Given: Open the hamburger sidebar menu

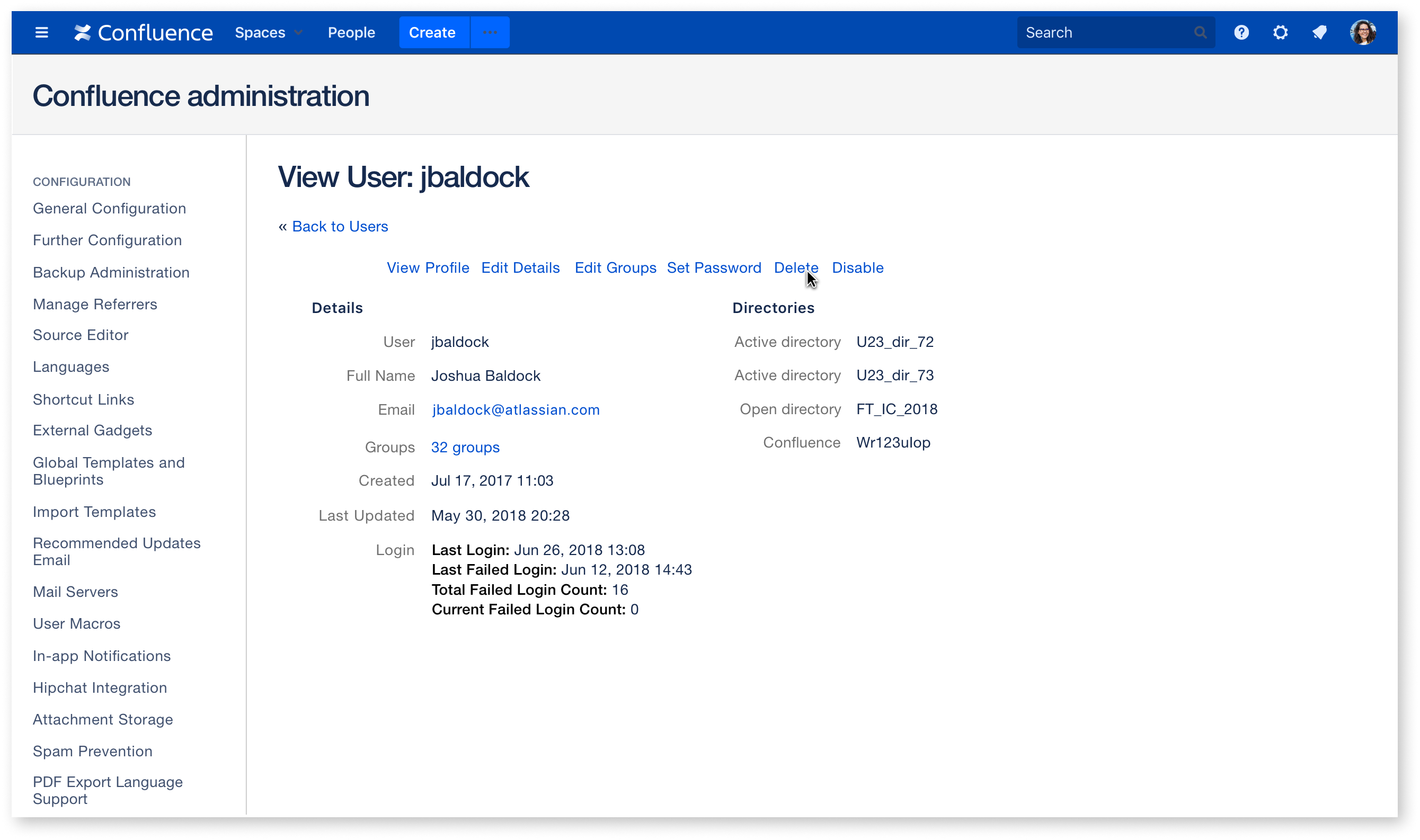Looking at the screenshot, I should click(x=41, y=33).
